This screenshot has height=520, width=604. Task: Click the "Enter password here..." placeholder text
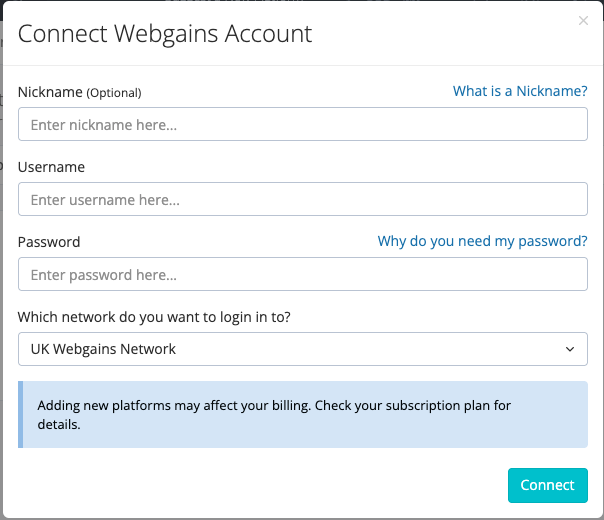104,275
